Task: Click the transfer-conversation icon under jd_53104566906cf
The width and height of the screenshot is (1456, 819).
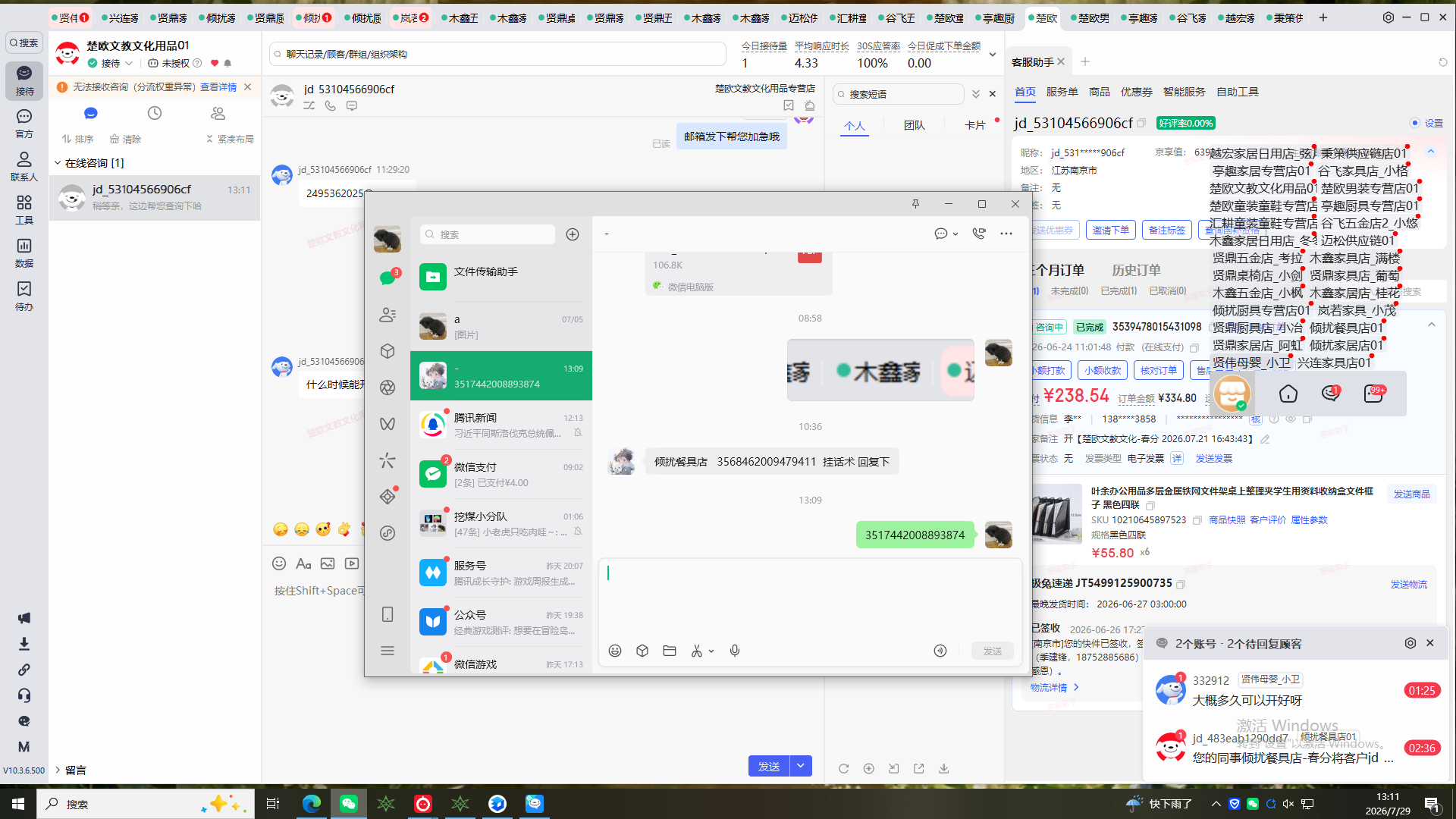Action: tap(309, 106)
